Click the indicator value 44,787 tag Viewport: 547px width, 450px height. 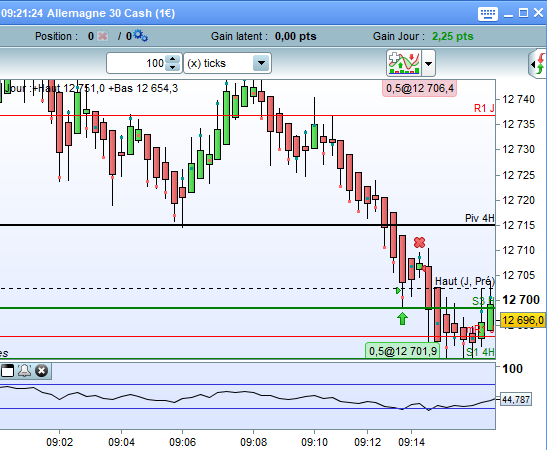pyautogui.click(x=516, y=399)
